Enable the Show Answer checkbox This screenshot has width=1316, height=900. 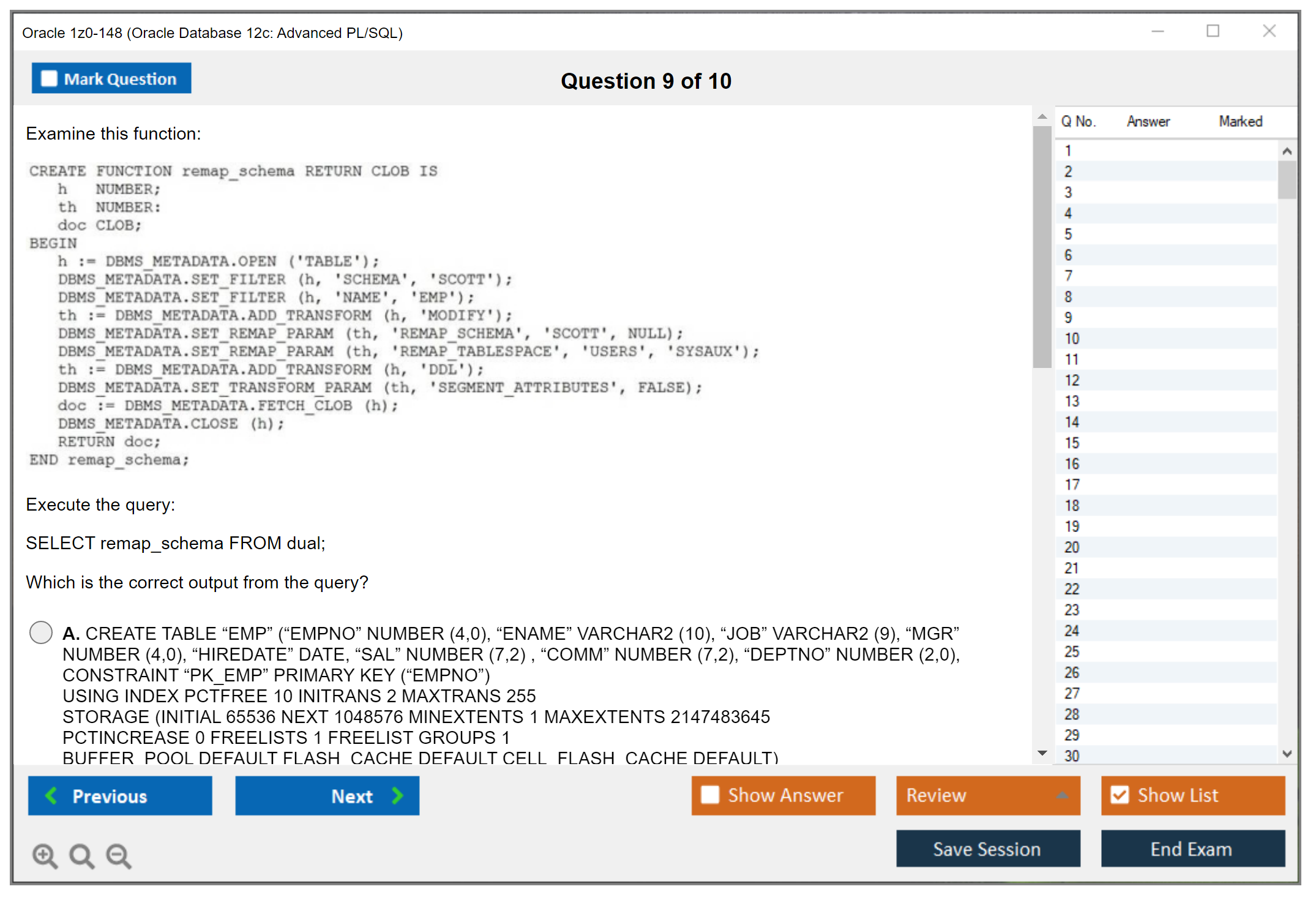click(x=710, y=795)
